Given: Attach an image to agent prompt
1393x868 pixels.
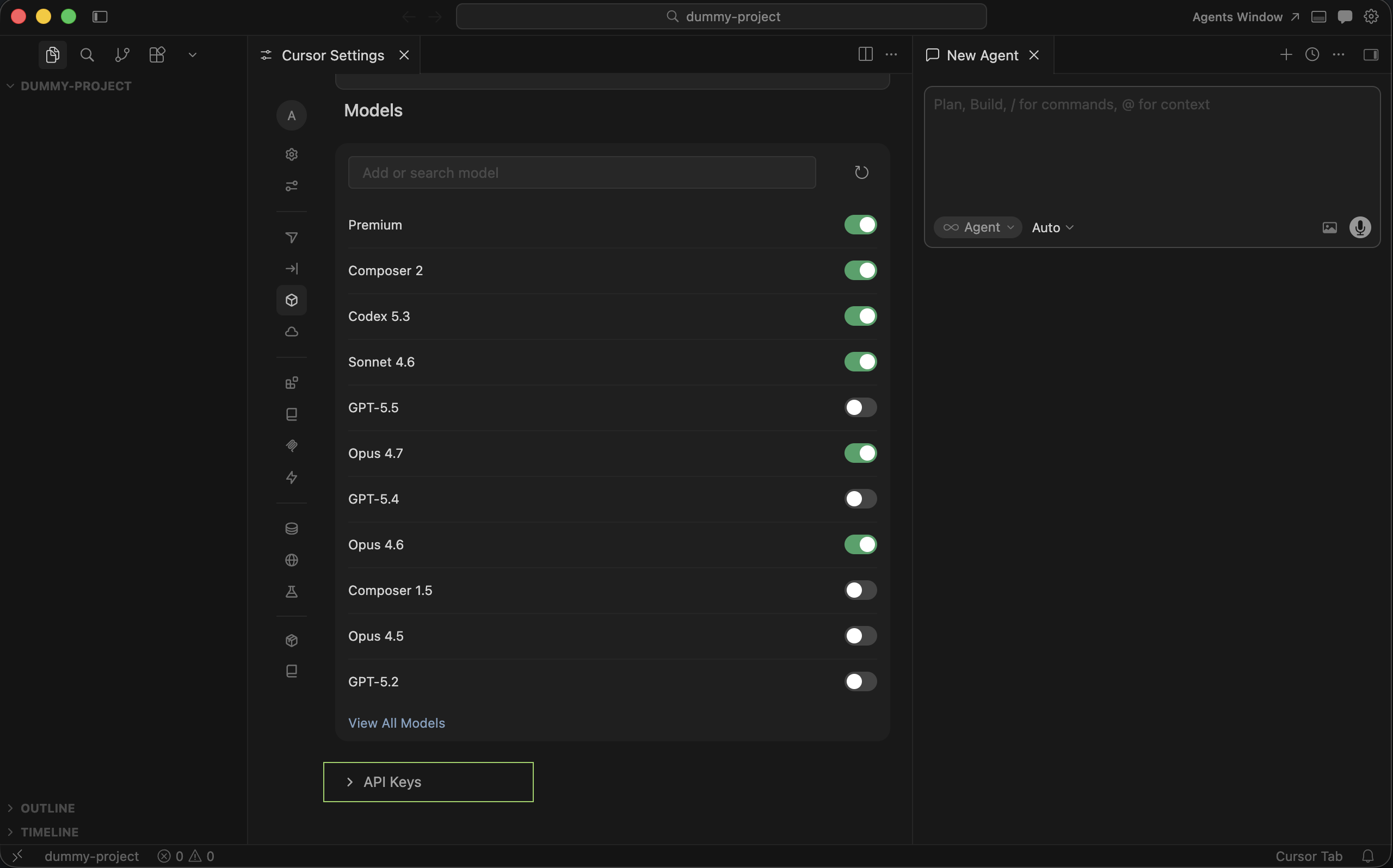Looking at the screenshot, I should click(1329, 227).
